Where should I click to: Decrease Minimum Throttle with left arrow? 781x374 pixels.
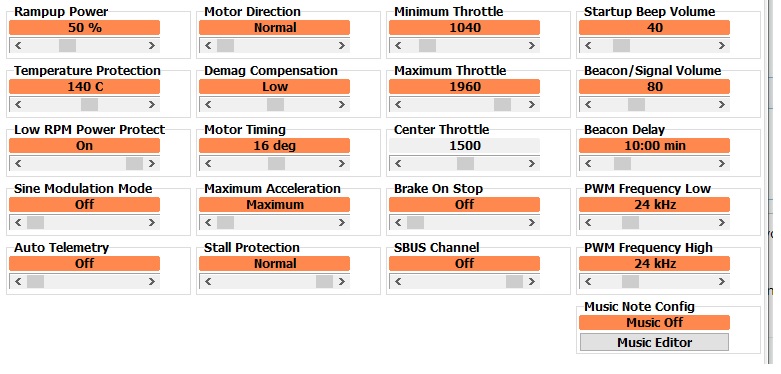tap(398, 46)
